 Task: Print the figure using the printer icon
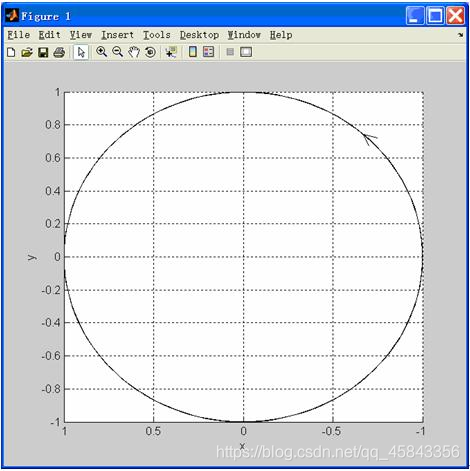pyautogui.click(x=59, y=52)
